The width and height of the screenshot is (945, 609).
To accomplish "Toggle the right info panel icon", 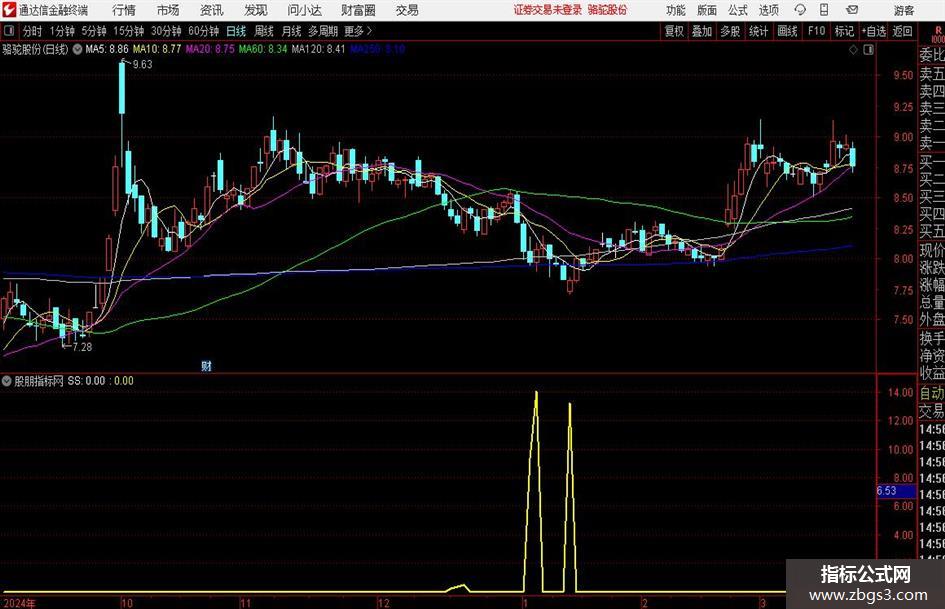I will click(868, 50).
